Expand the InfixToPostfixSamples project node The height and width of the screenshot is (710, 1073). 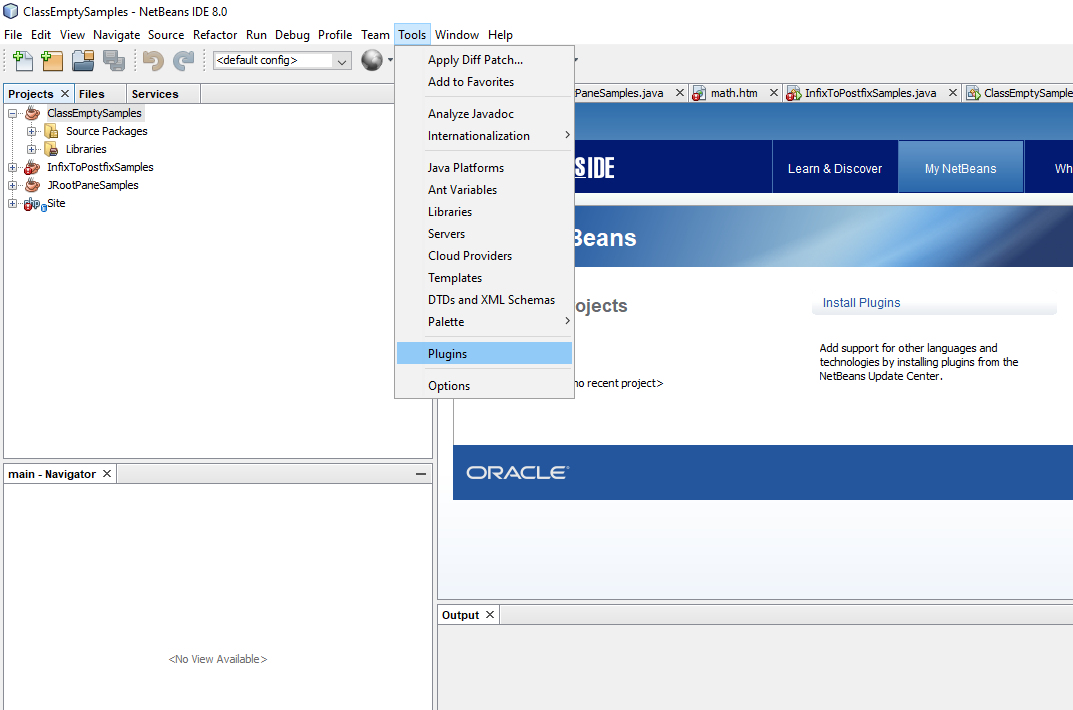click(x=13, y=167)
